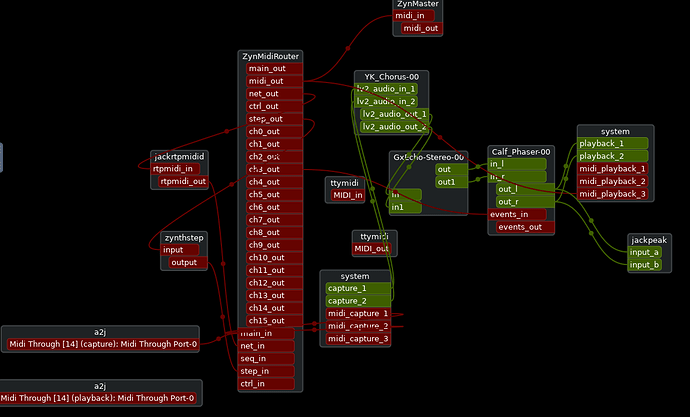Select jackpeak input_b port

(x=645, y=265)
